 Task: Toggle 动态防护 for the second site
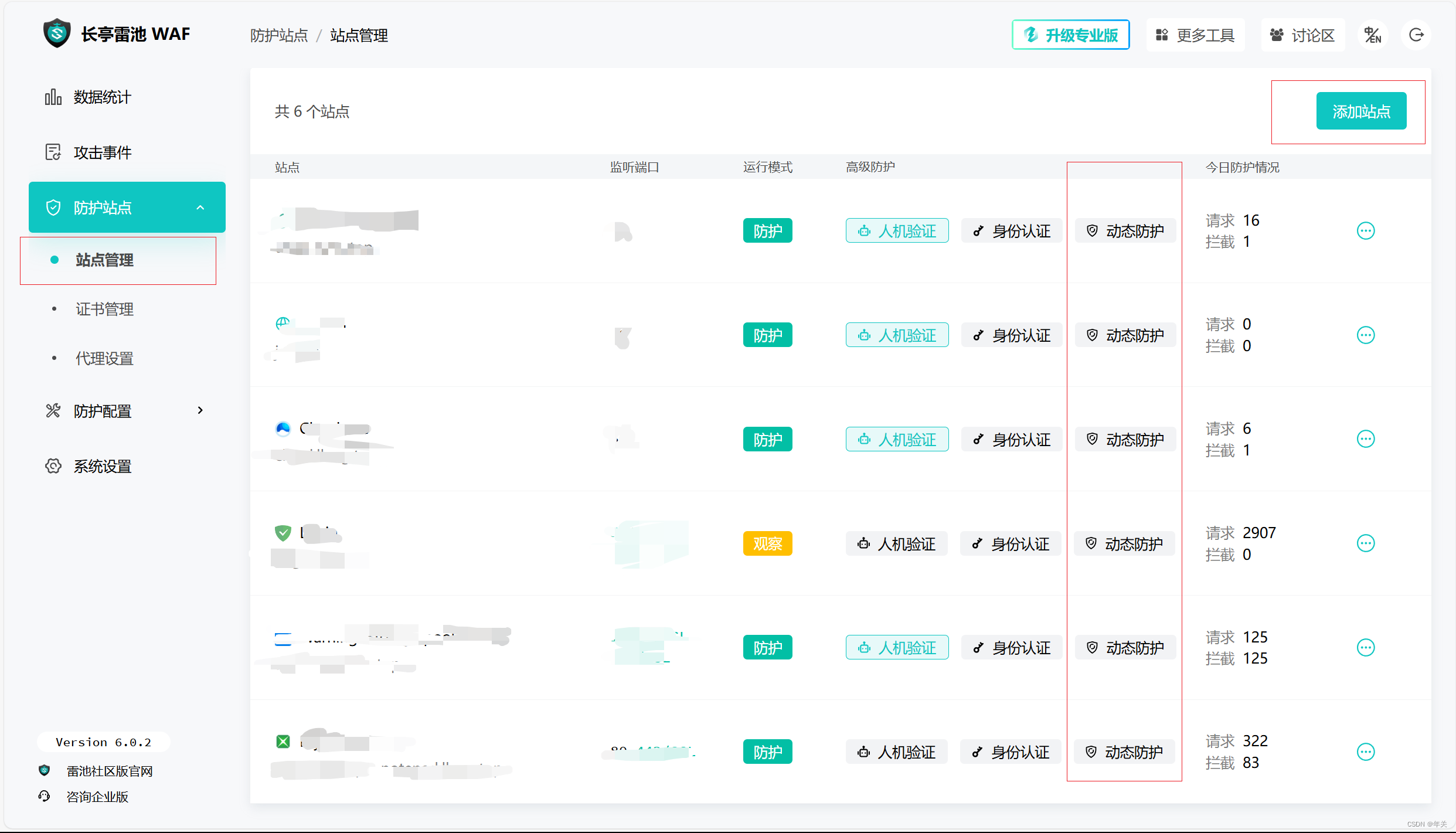point(1125,335)
